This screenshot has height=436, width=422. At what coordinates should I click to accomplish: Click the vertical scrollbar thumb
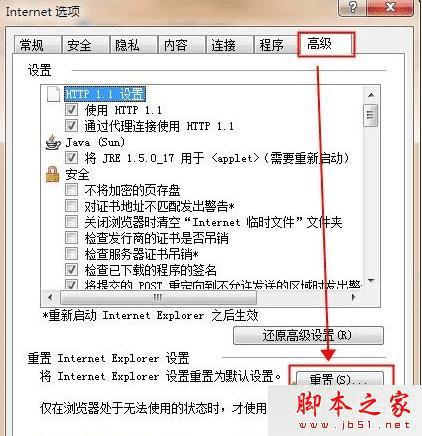371,116
